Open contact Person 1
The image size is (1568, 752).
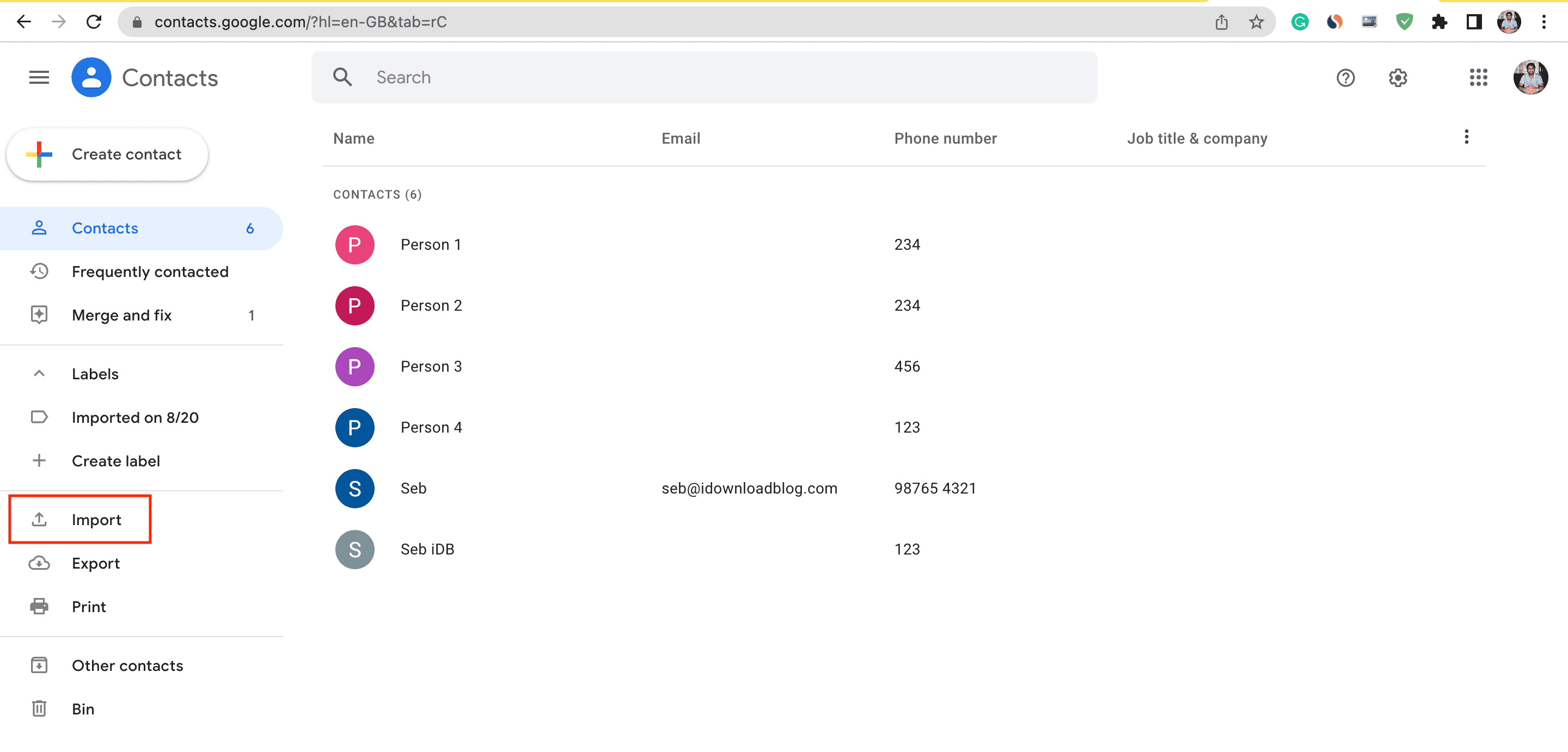(430, 244)
